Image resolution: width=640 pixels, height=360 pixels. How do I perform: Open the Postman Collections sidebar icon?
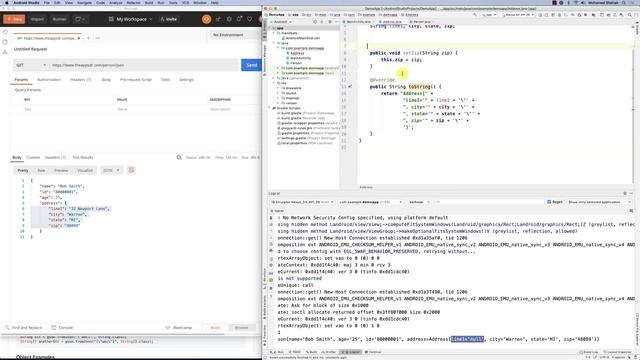click(5, 42)
